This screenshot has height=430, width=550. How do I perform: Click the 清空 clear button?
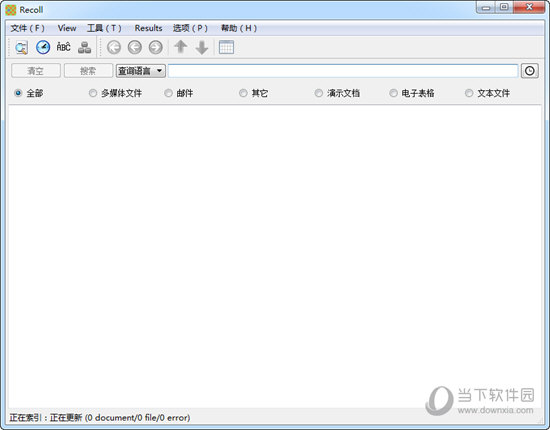pos(36,71)
